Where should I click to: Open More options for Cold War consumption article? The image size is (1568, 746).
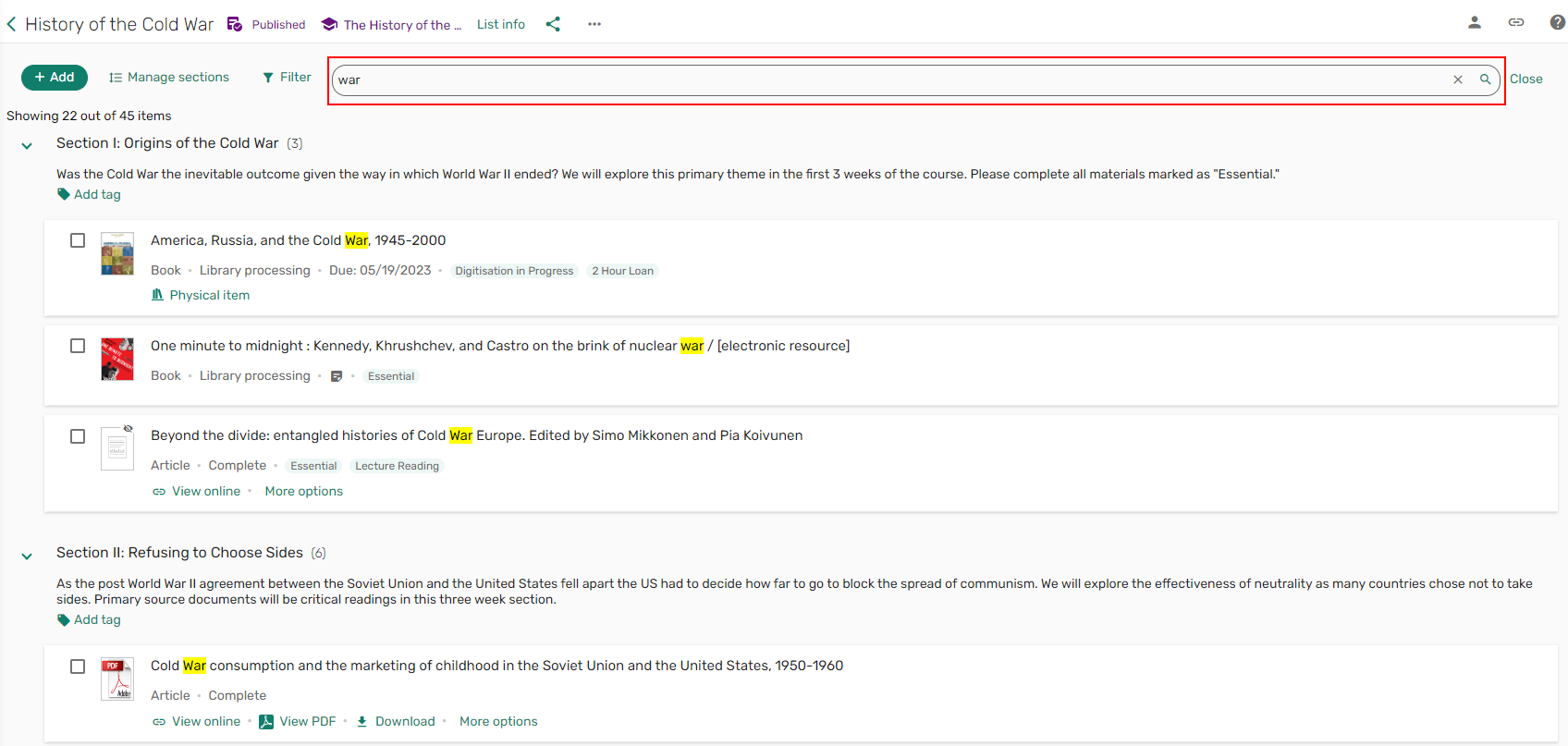click(498, 721)
